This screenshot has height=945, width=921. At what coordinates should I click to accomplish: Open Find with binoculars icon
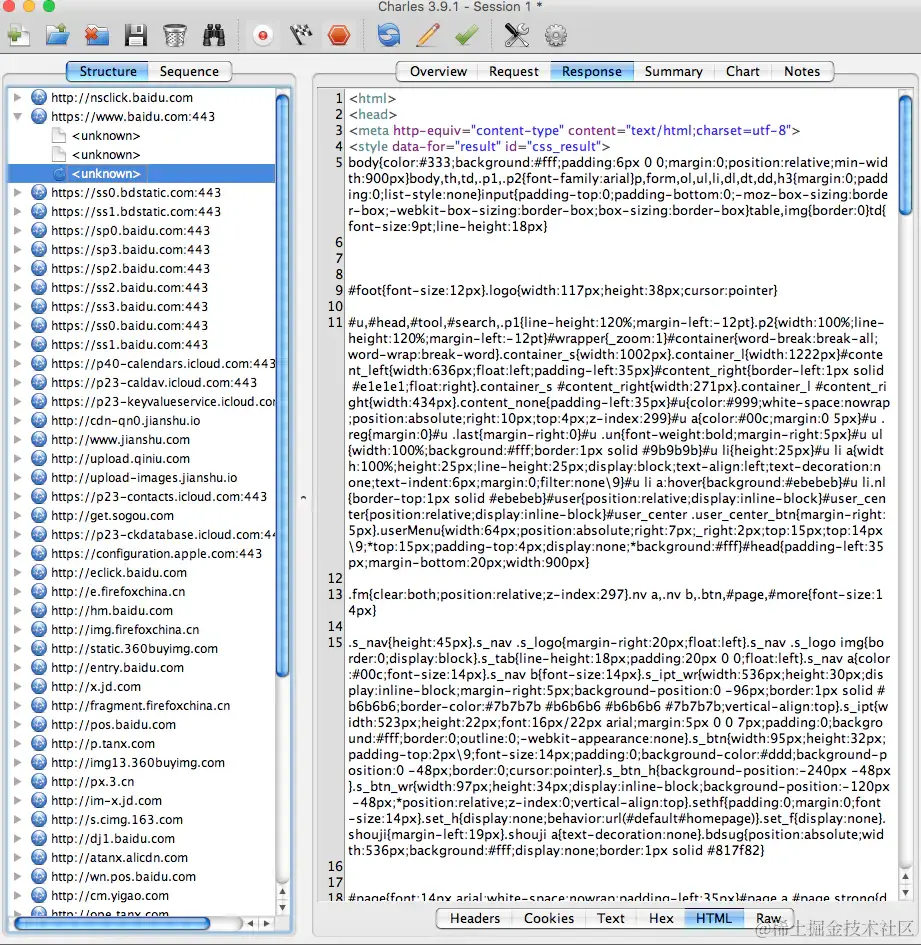point(214,36)
